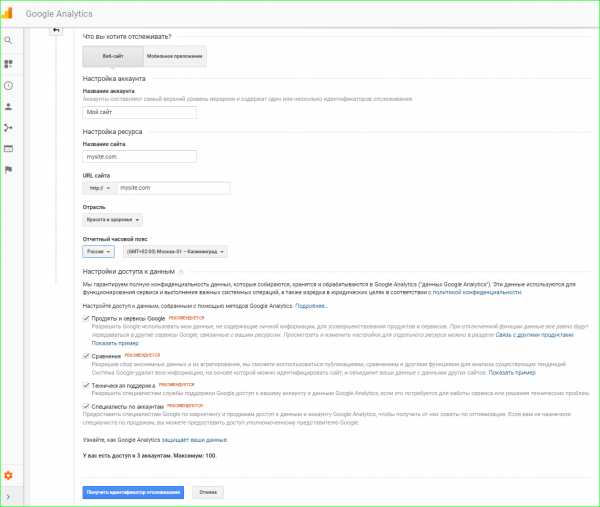
Task: Uncheck the 'Сравнение' checkbox
Action: 86,355
